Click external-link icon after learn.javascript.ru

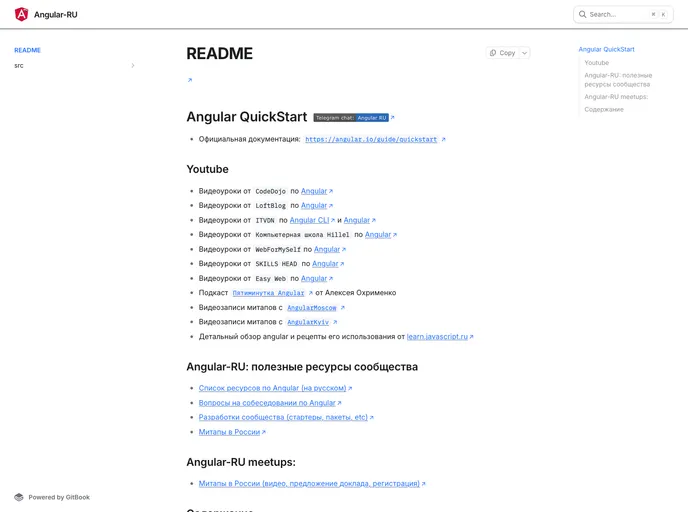tap(471, 337)
